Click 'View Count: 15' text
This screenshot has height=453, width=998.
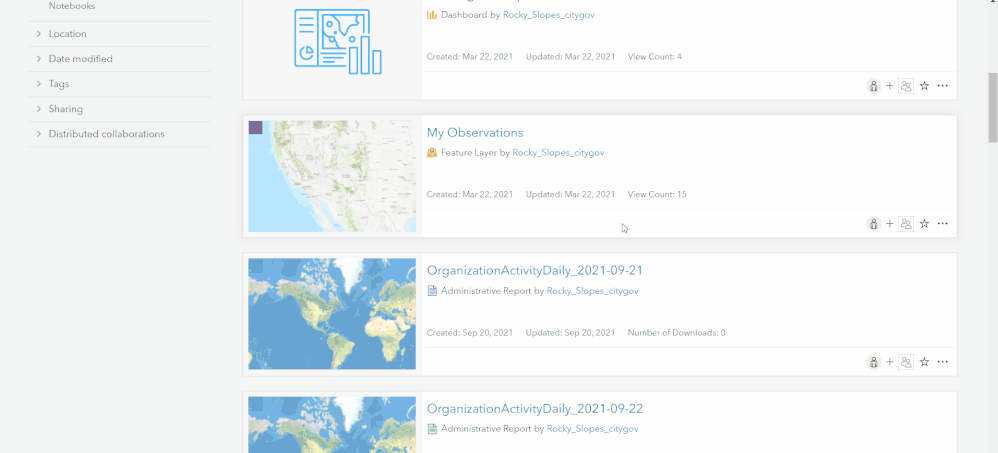point(657,194)
